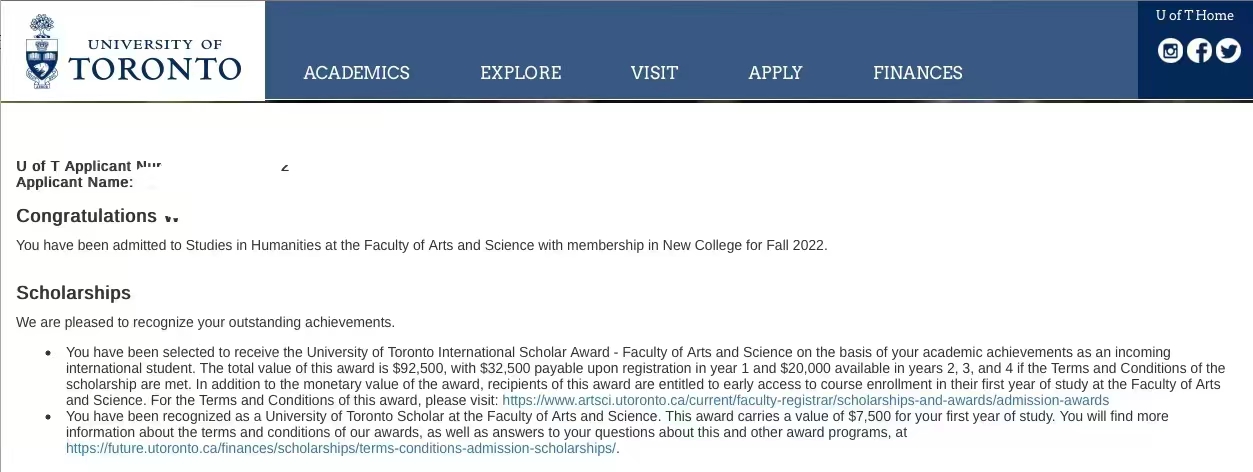Open the U of T Facebook page
The image size is (1253, 472).
click(x=1199, y=50)
